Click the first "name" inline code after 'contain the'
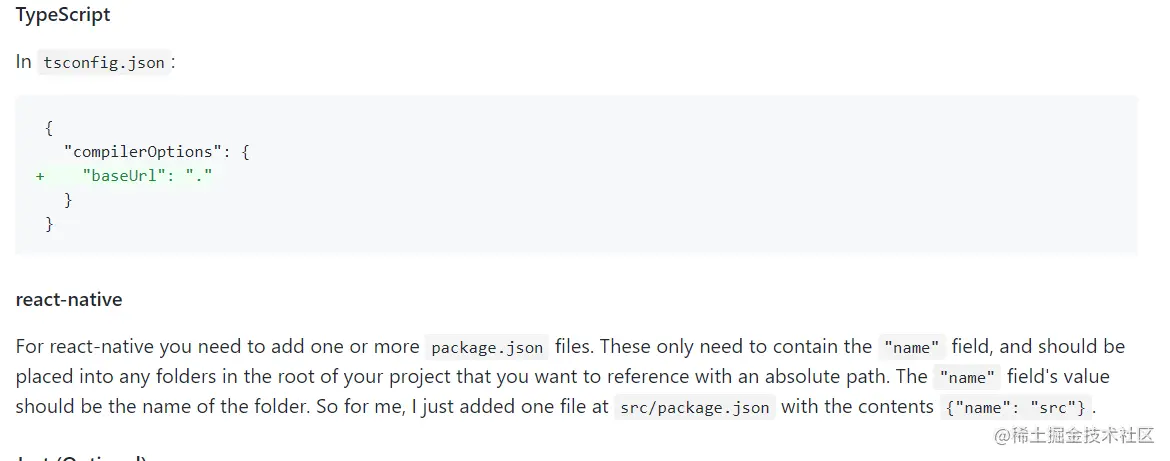1170x461 pixels. (911, 347)
